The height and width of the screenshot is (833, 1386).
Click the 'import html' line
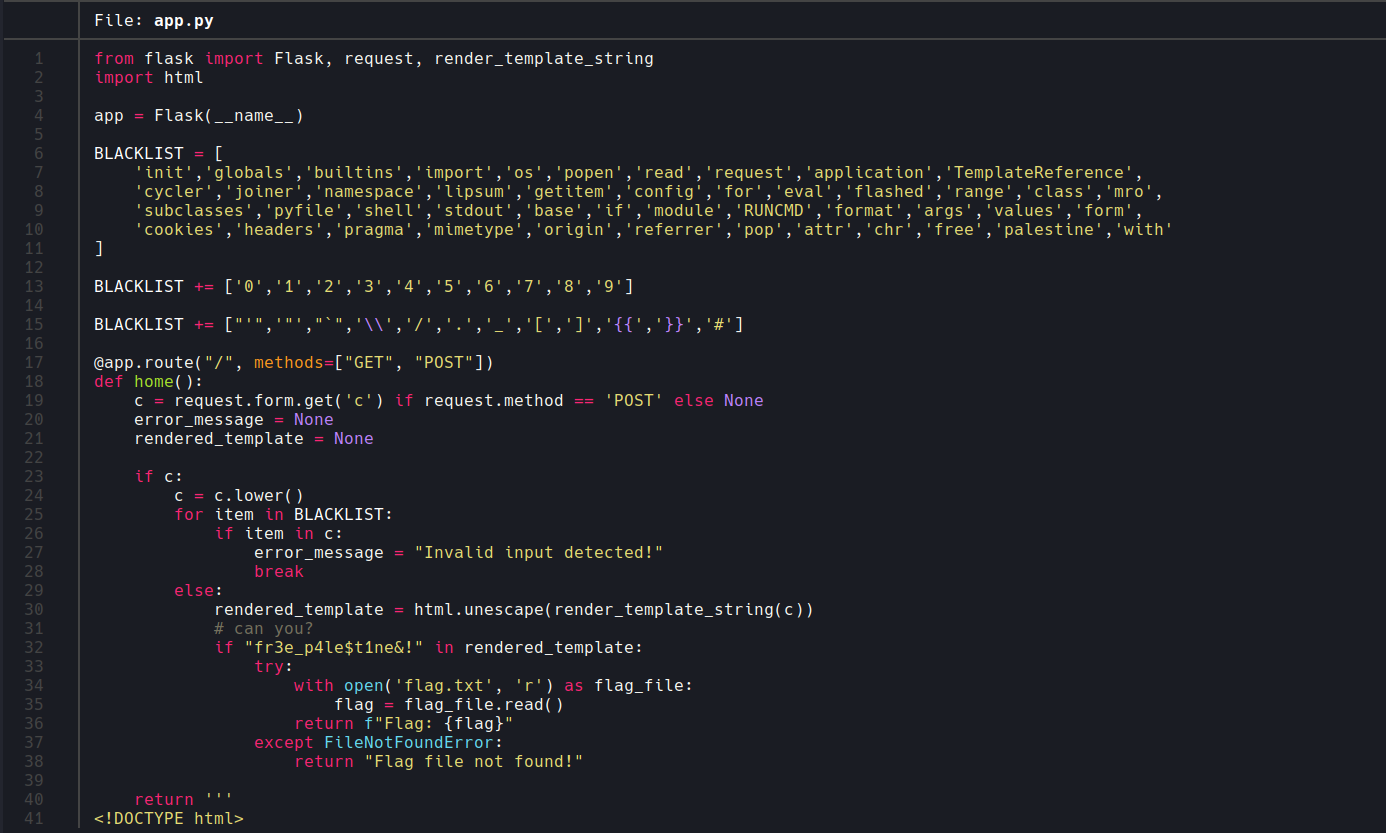(x=149, y=77)
